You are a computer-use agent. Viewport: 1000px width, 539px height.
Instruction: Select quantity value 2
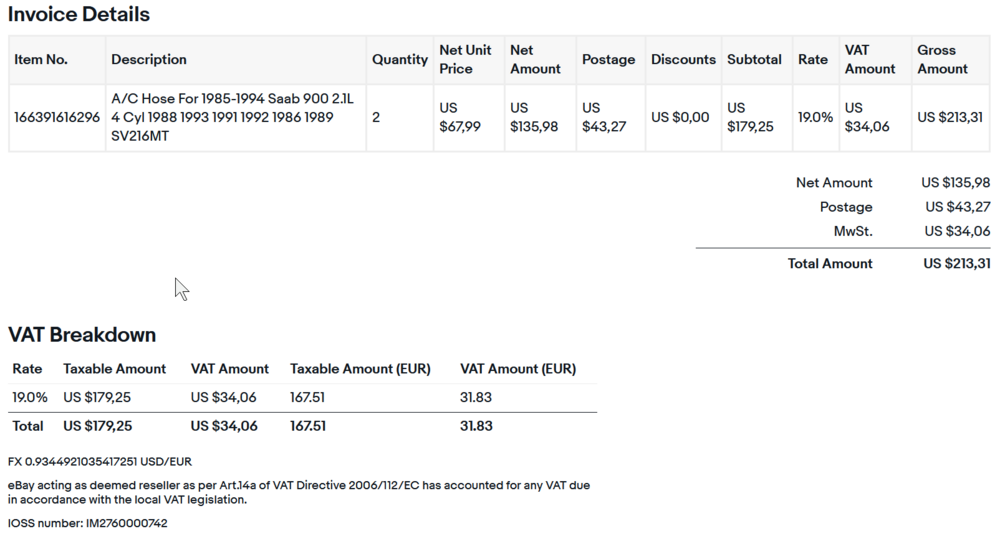pos(376,117)
